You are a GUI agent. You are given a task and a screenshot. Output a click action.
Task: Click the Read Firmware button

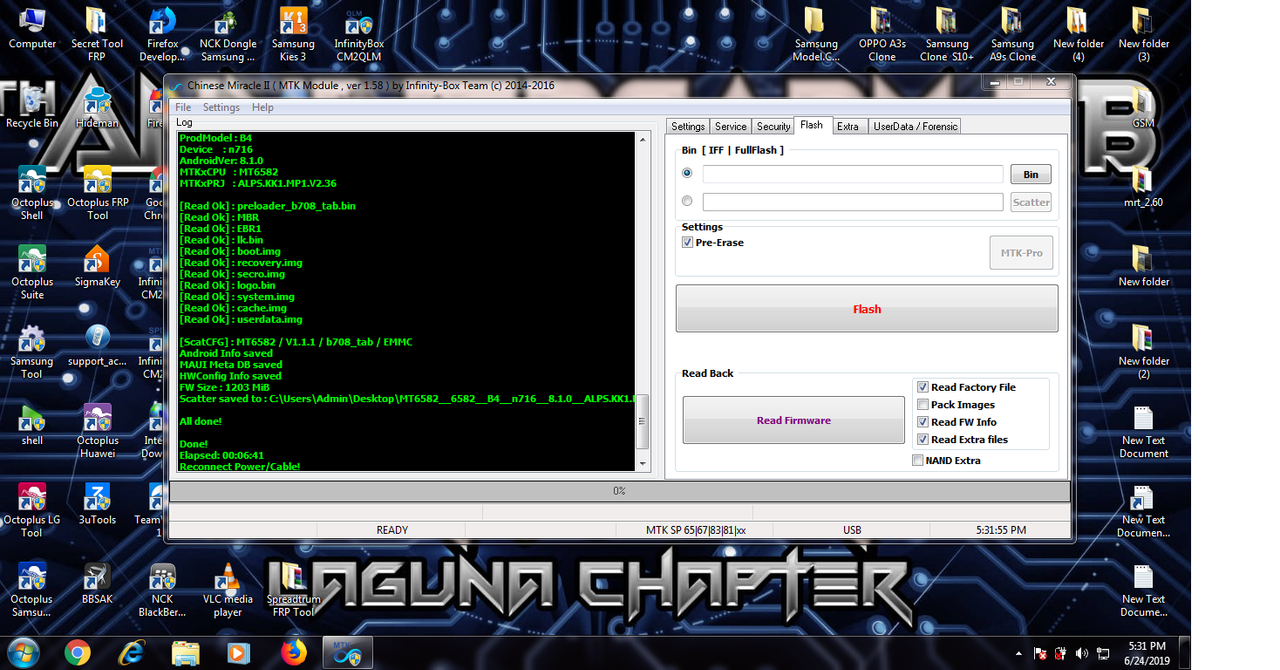click(x=794, y=420)
